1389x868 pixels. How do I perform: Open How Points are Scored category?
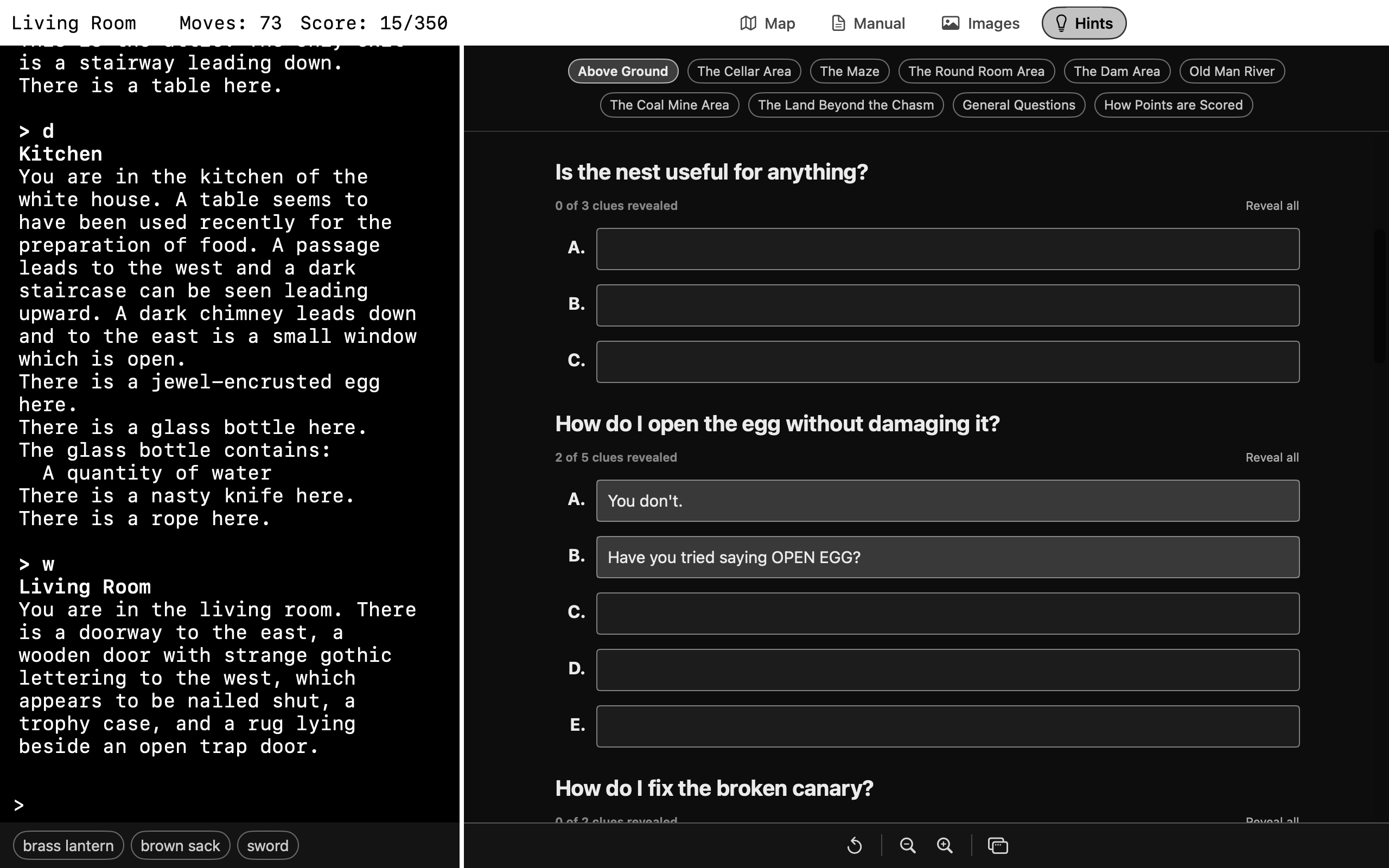pyautogui.click(x=1173, y=105)
